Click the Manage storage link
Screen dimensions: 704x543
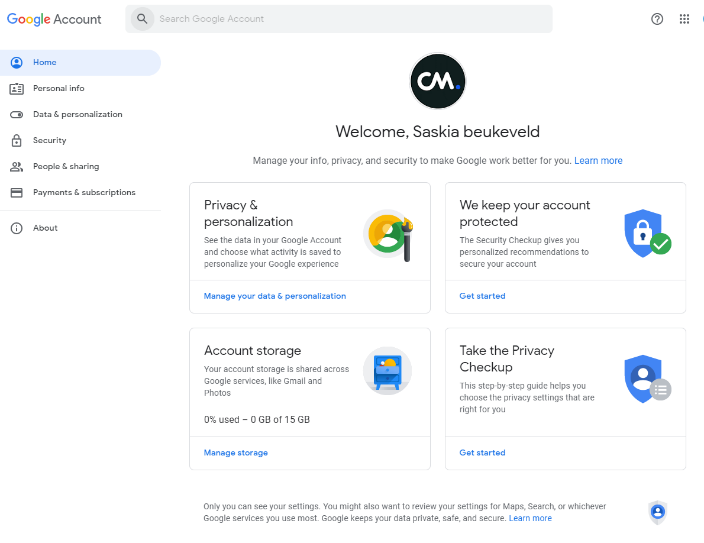pyautogui.click(x=236, y=453)
